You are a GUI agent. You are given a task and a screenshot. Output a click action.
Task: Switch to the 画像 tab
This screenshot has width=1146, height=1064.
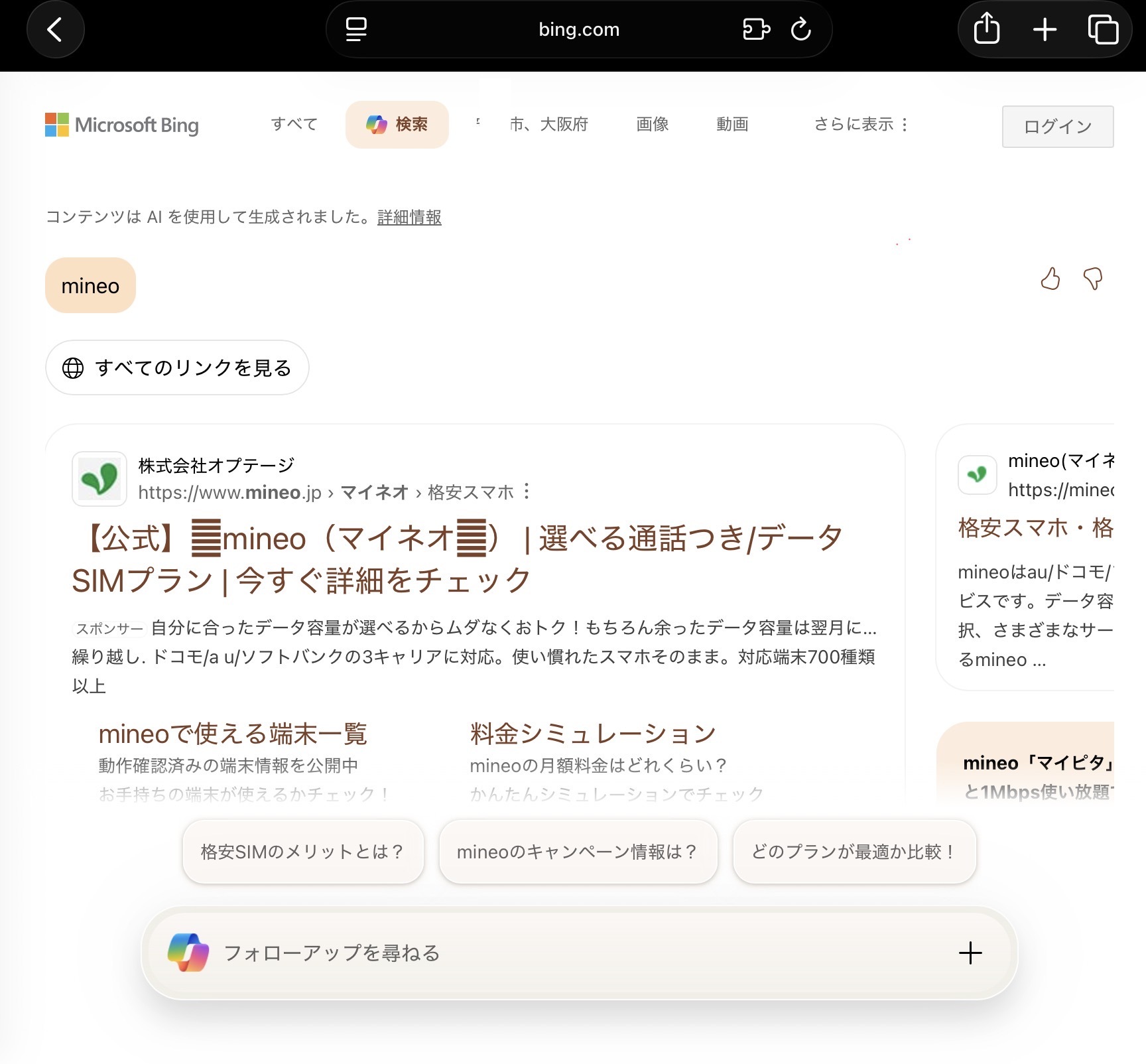tap(652, 125)
